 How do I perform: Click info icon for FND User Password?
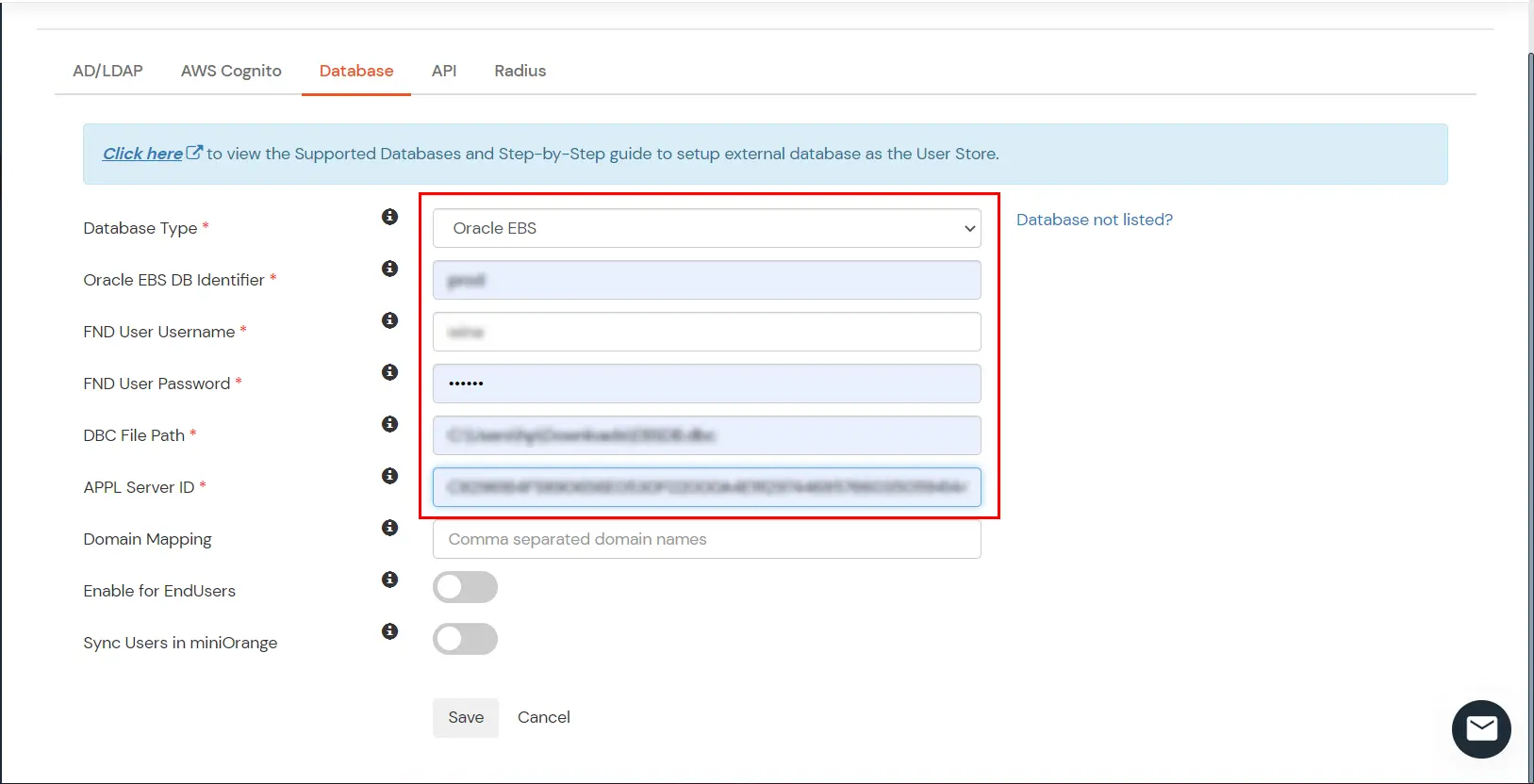[x=389, y=372]
